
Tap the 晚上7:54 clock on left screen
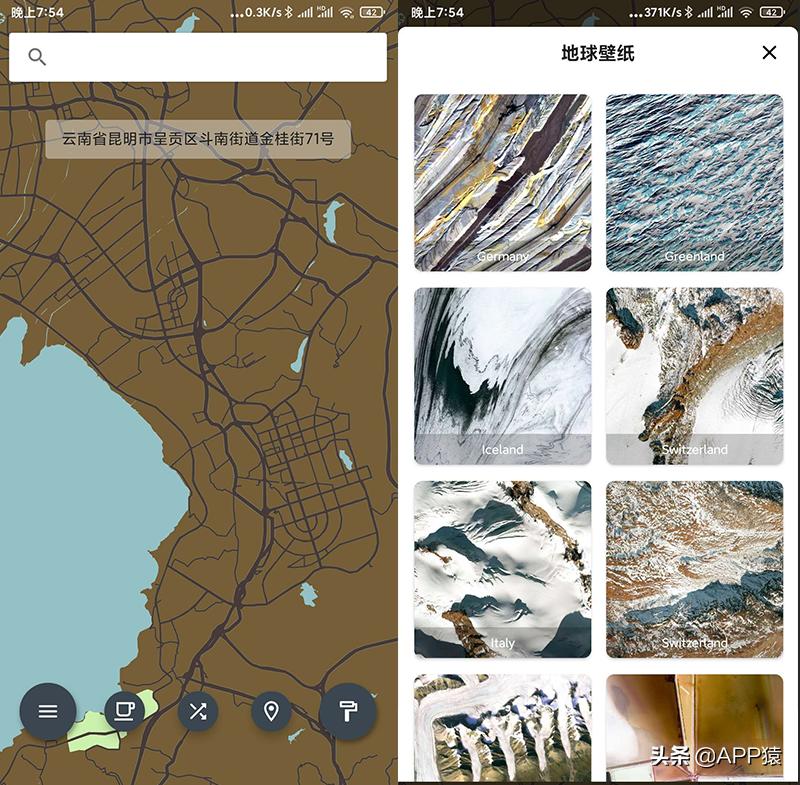point(37,13)
